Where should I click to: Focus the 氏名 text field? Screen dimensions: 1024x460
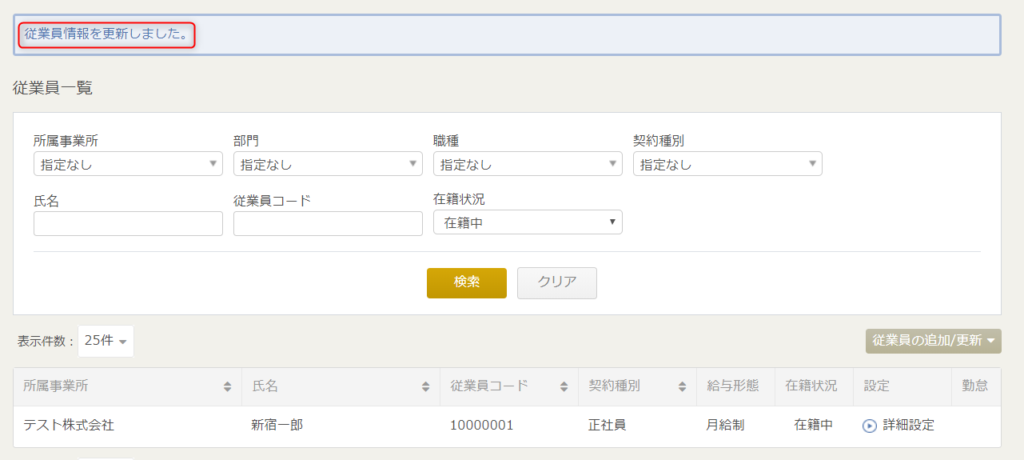point(128,223)
